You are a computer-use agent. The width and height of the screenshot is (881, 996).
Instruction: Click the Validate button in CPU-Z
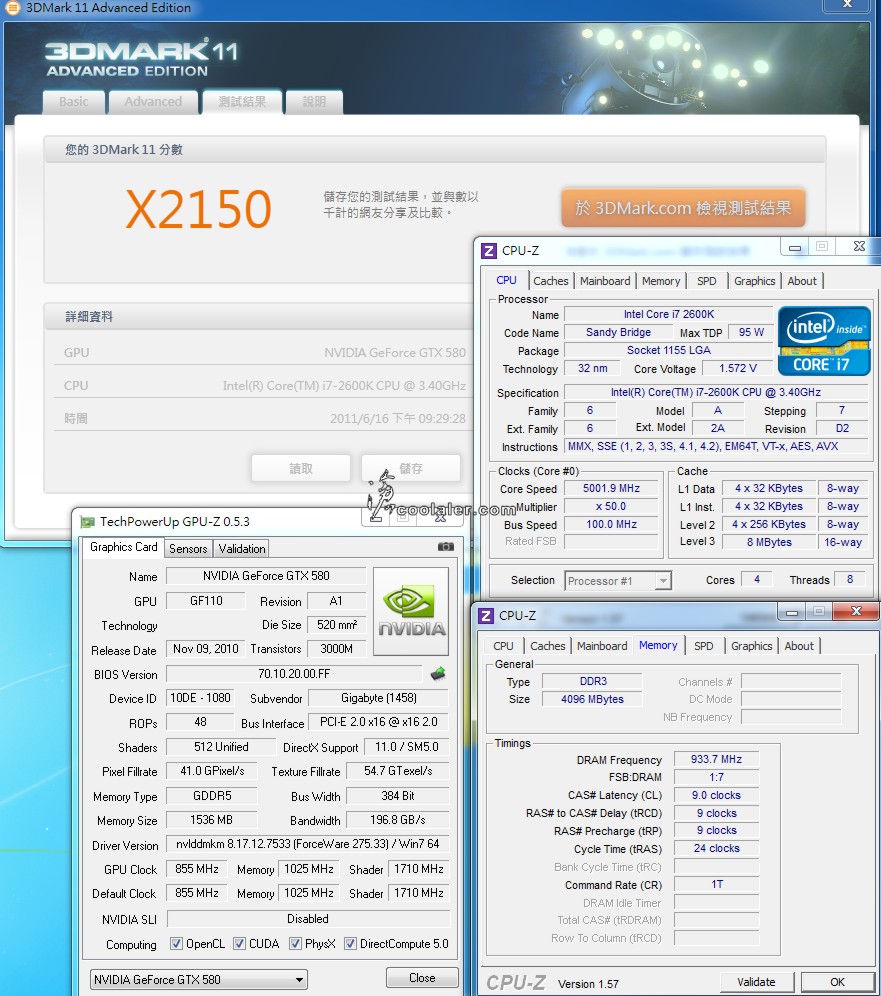click(757, 982)
